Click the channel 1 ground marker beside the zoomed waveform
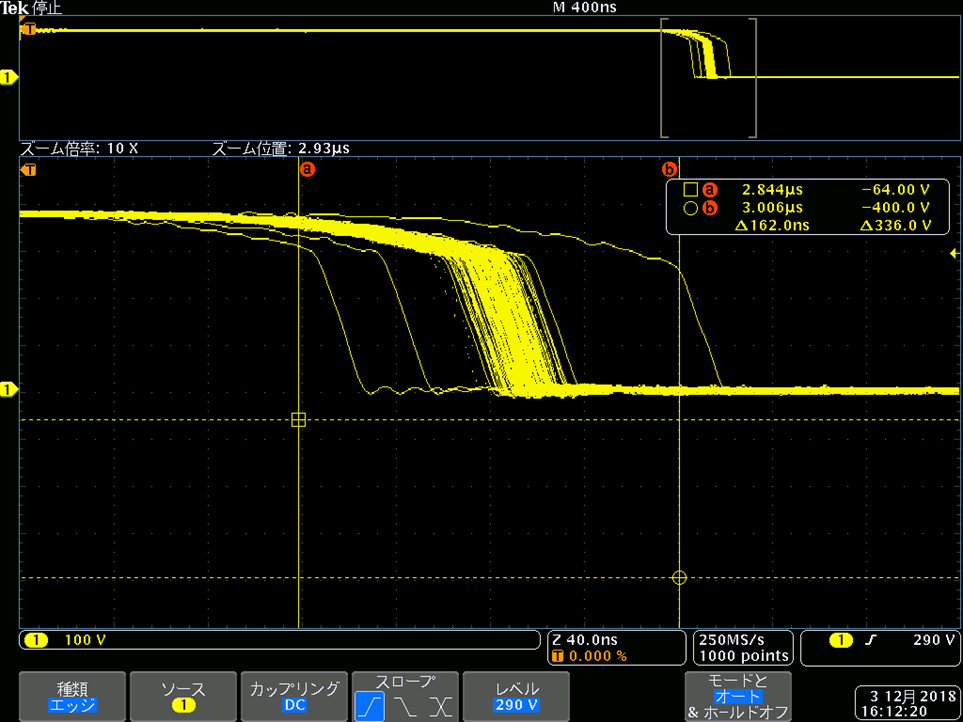 coord(9,390)
